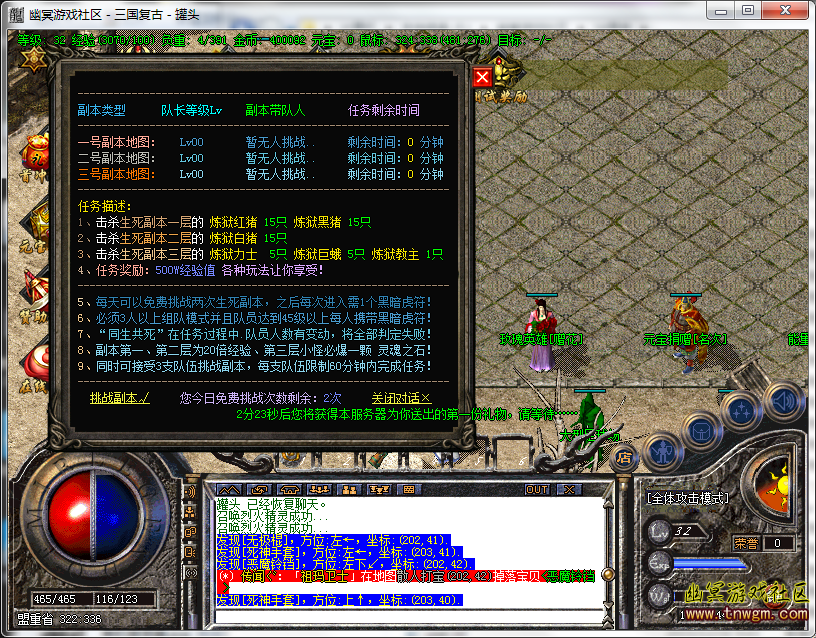Close the game window
This screenshot has width=816, height=638.
pos(785,11)
